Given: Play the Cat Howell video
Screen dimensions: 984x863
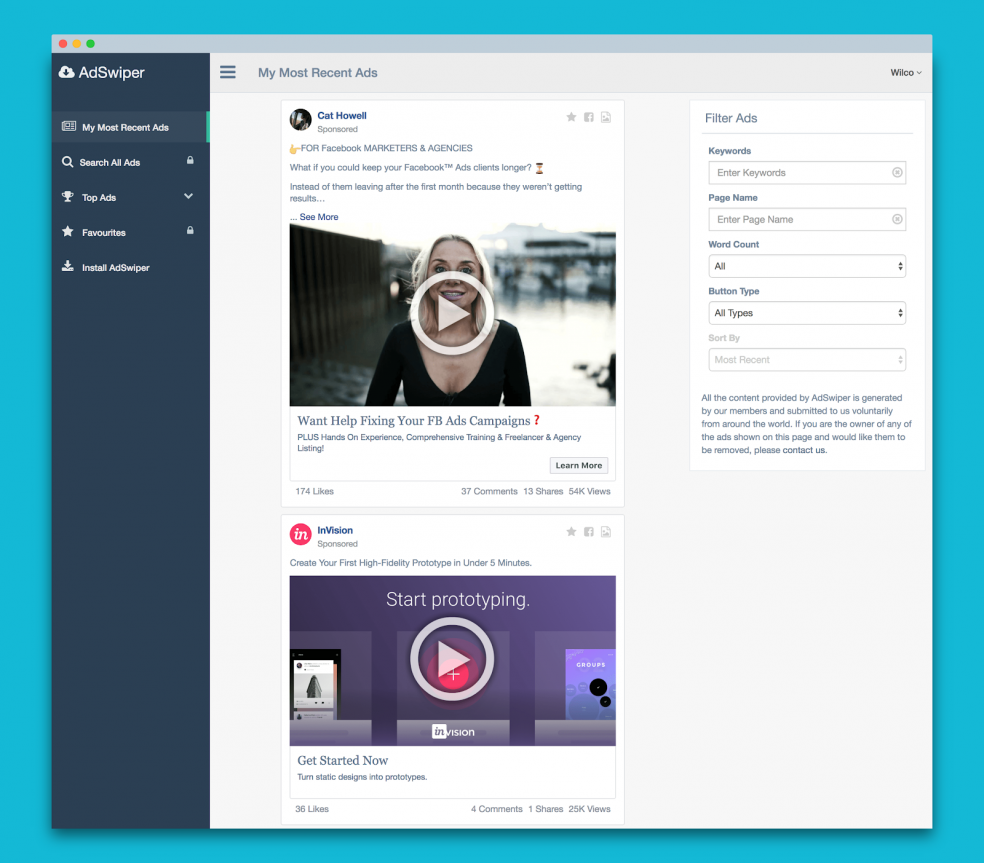Looking at the screenshot, I should click(x=452, y=314).
